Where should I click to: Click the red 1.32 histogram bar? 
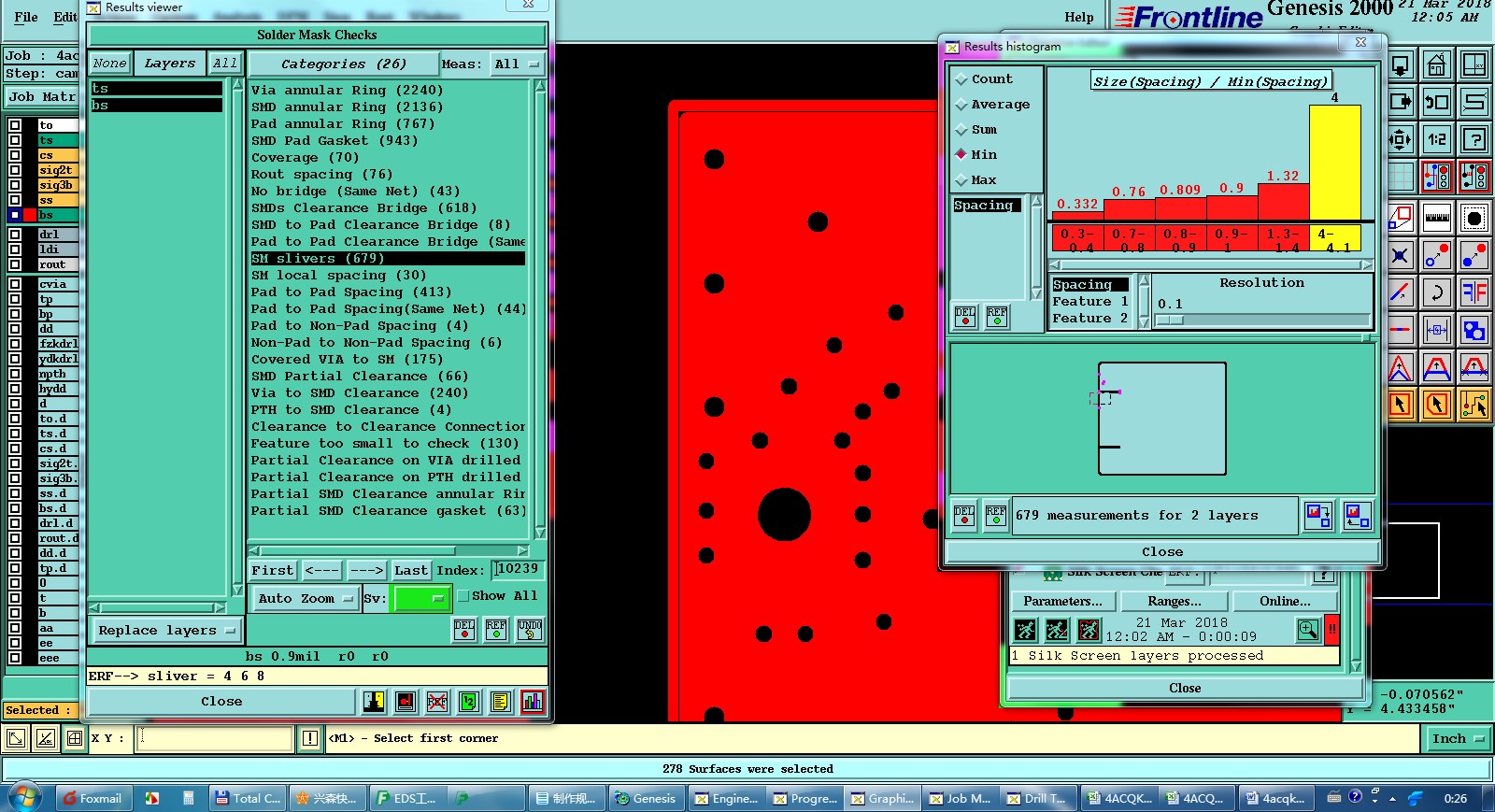pyautogui.click(x=1283, y=202)
